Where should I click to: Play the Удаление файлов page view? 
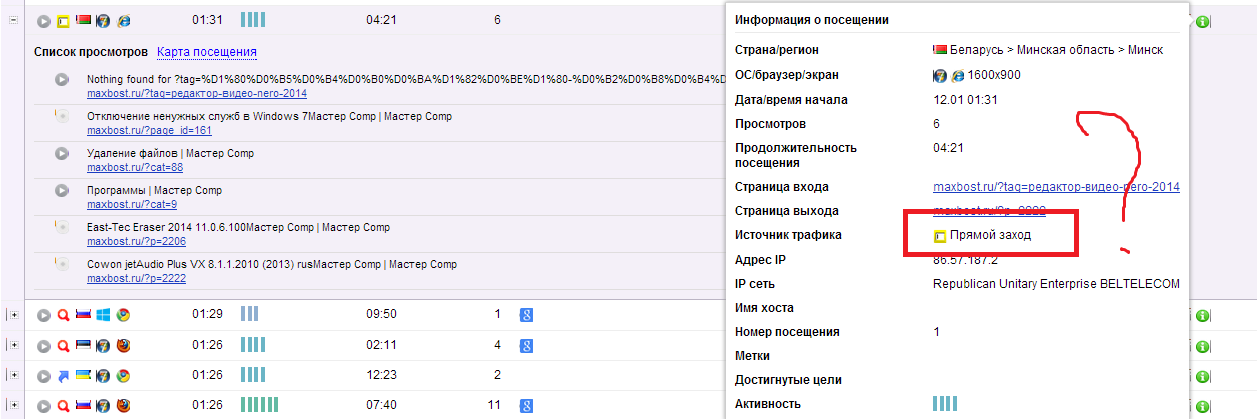tap(62, 154)
